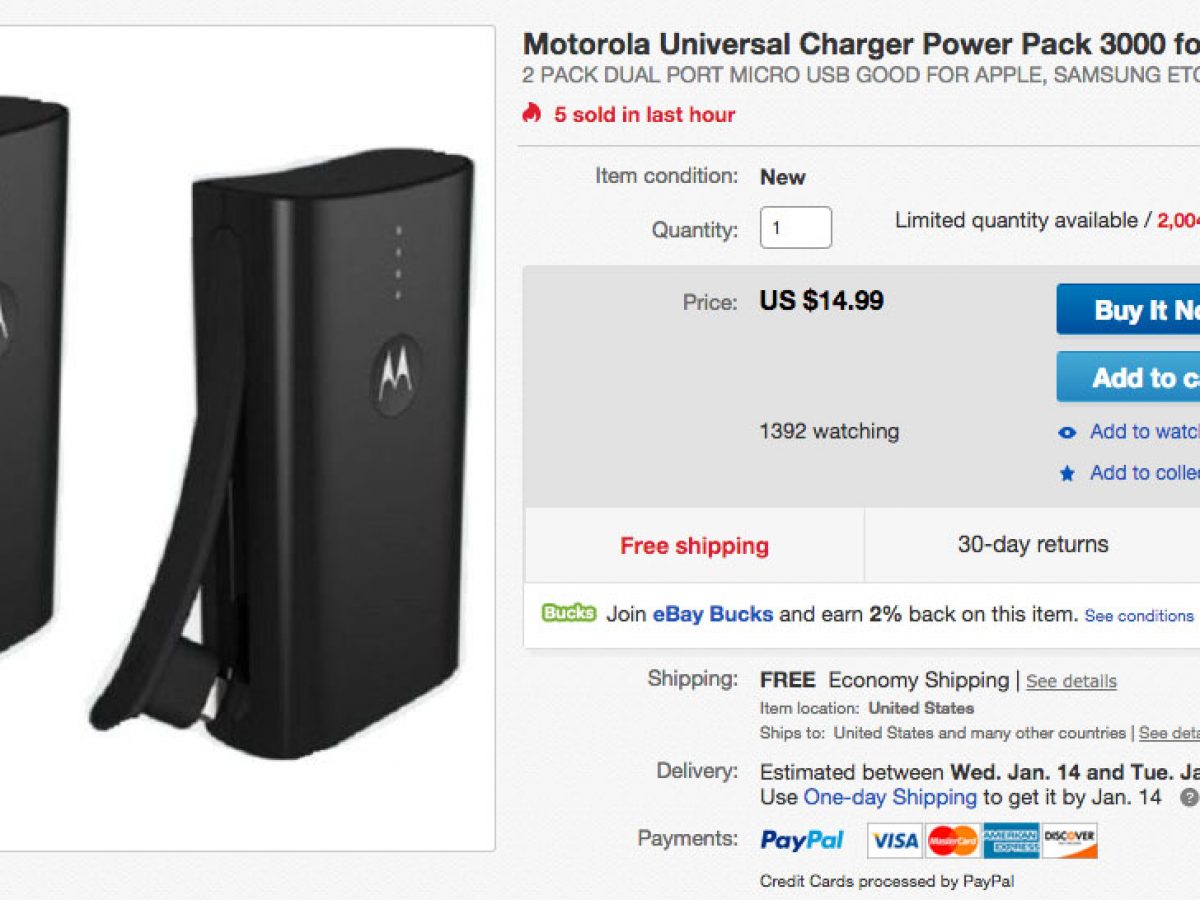
Task: Click the Quantity input field
Action: point(795,228)
